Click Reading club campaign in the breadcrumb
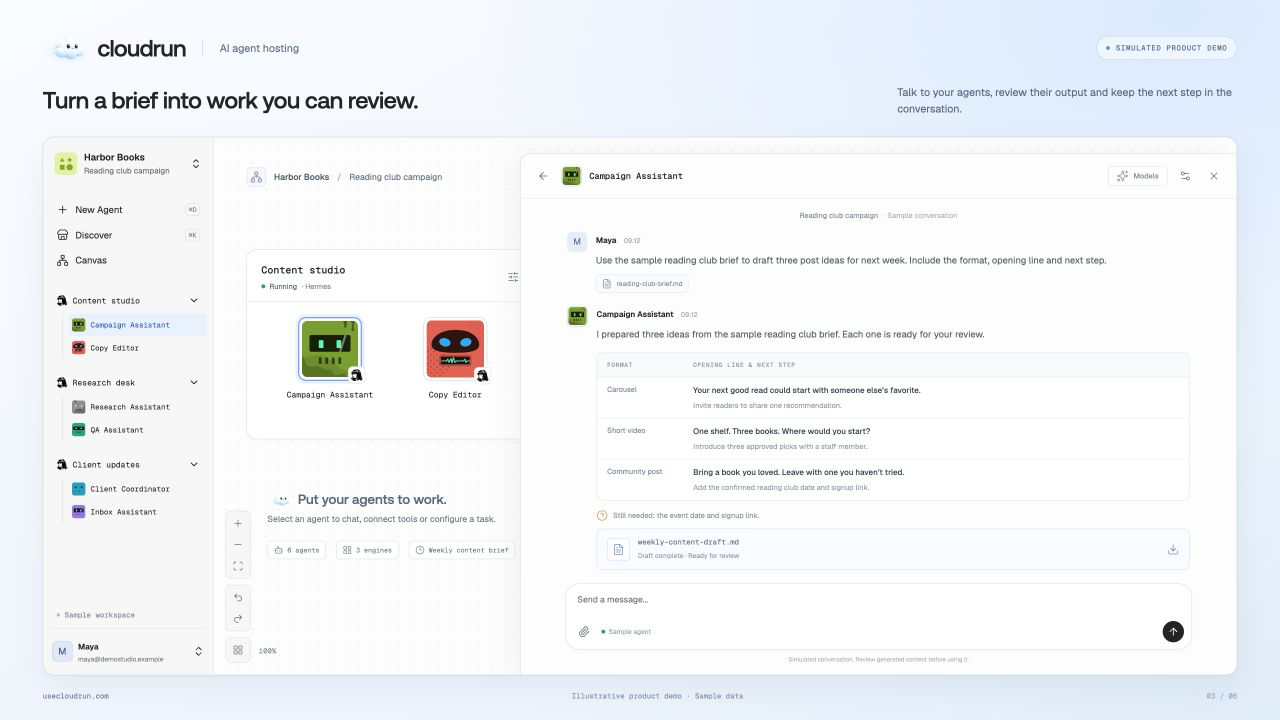This screenshot has height=720, width=1280. point(395,177)
